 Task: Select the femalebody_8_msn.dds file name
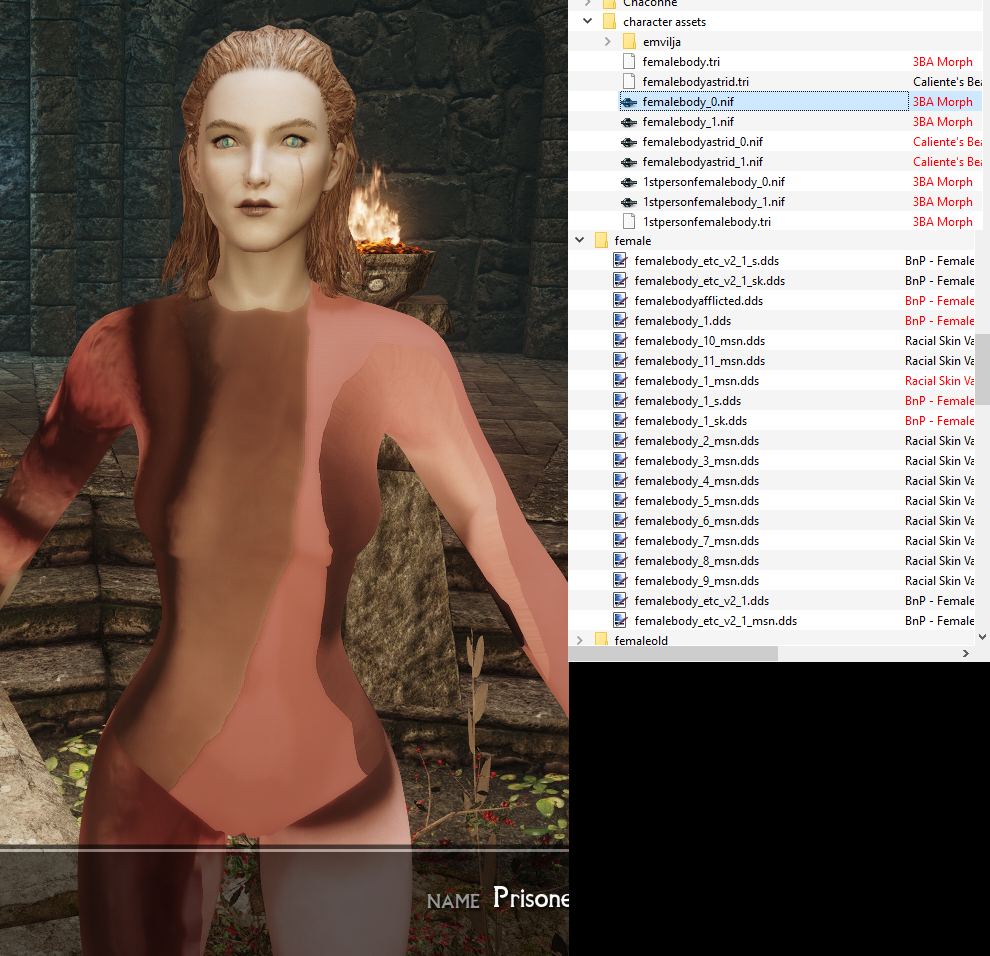[x=696, y=561]
